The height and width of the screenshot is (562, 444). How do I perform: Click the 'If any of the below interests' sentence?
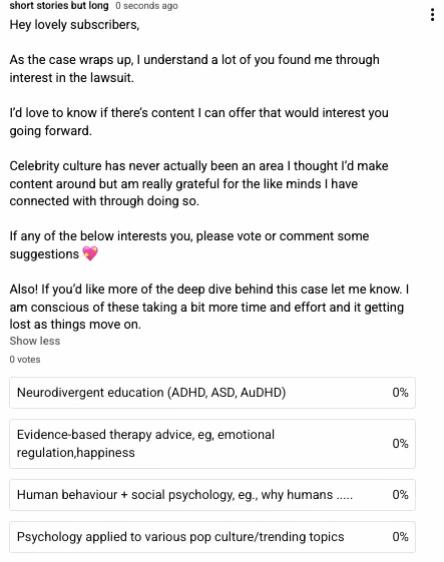189,245
